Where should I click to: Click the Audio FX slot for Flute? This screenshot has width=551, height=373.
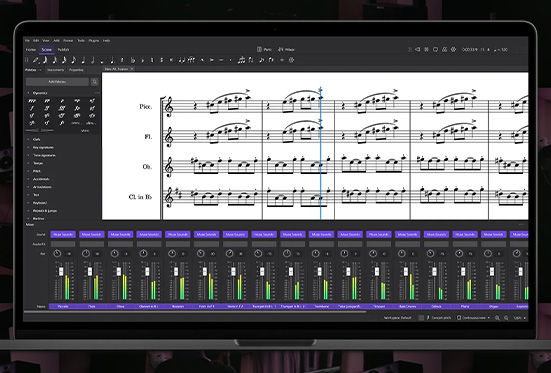[x=92, y=244]
